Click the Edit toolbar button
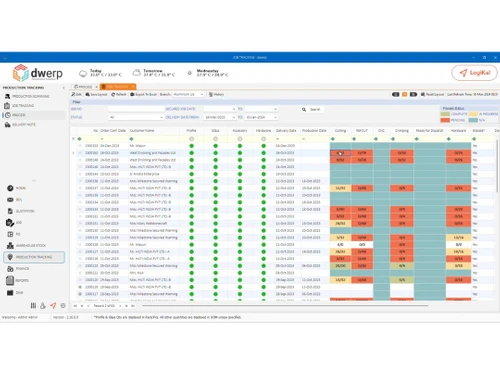This screenshot has width=500, height=375. tap(77, 95)
